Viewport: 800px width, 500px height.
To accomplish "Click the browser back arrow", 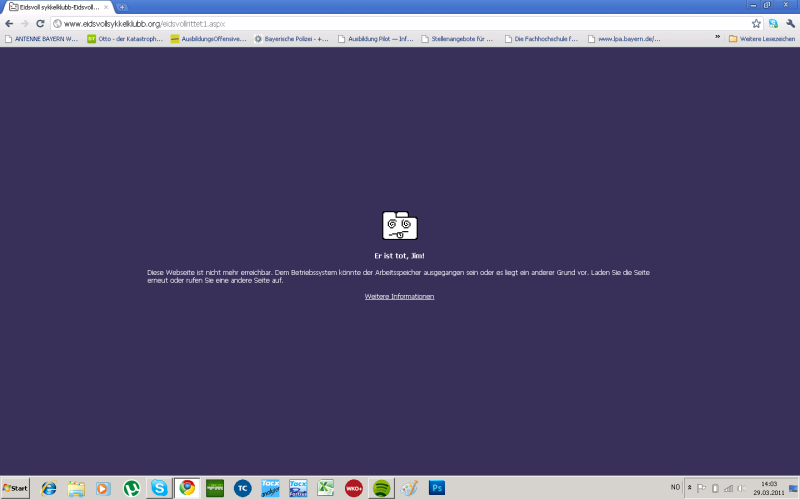I will pos(9,23).
